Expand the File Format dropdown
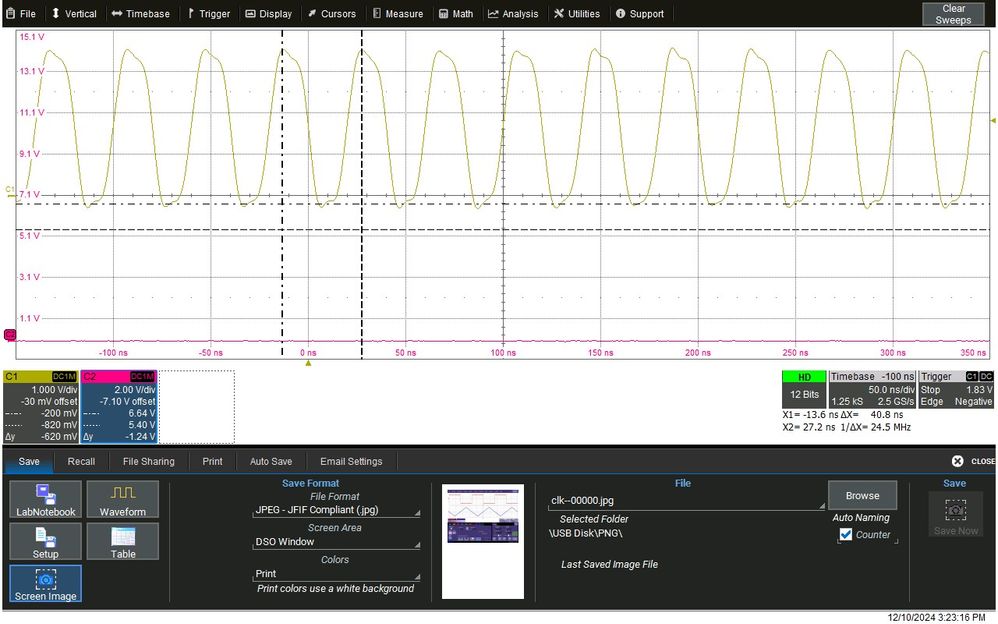 [337, 510]
